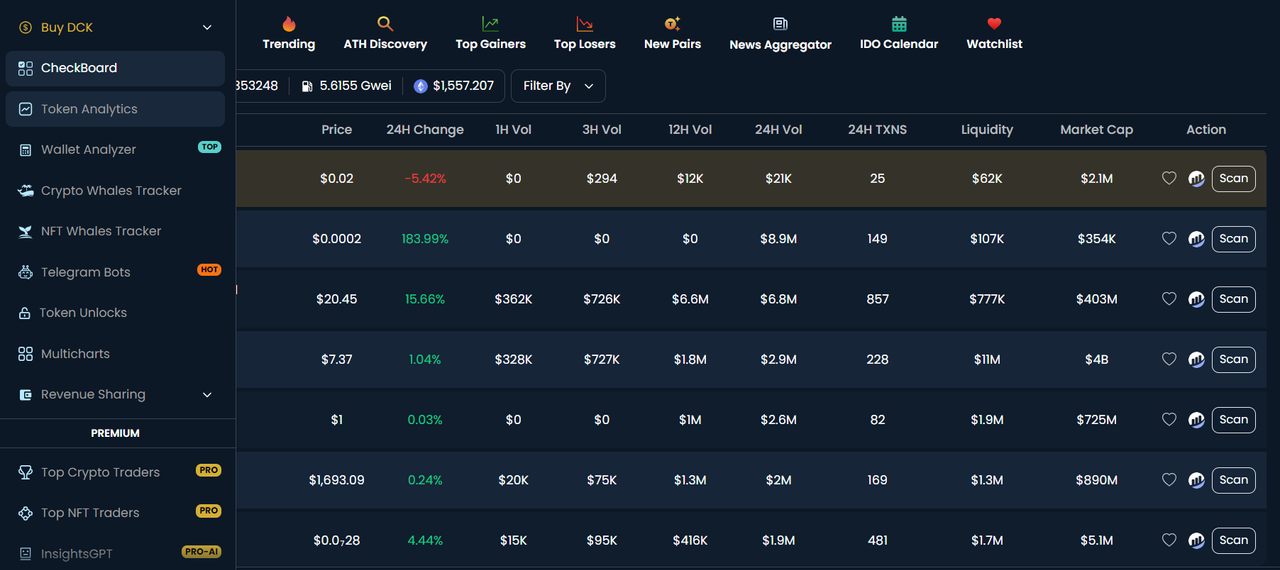Sort by 24H Vol column header
The width and height of the screenshot is (1280, 570).
(x=778, y=130)
